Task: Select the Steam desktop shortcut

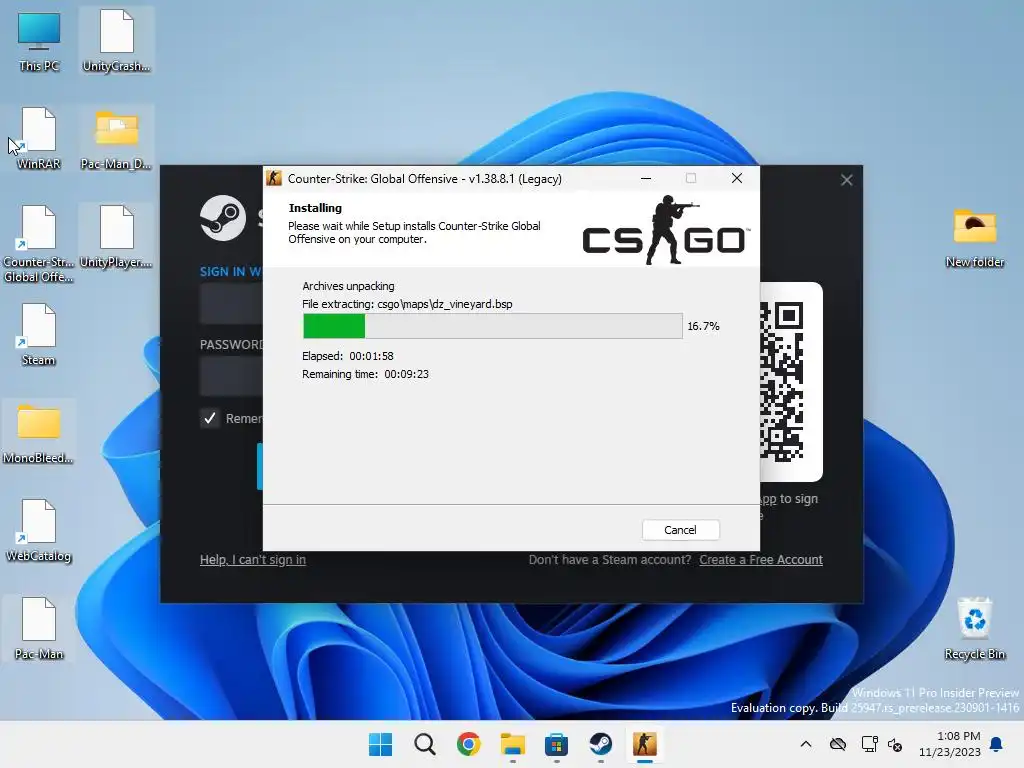Action: pyautogui.click(x=39, y=334)
